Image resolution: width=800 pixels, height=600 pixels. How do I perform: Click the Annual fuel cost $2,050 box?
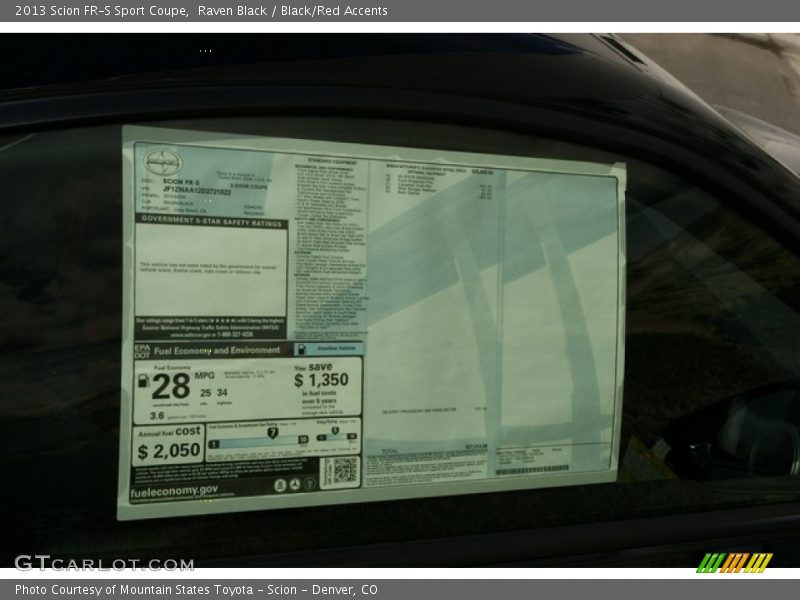pyautogui.click(x=168, y=443)
